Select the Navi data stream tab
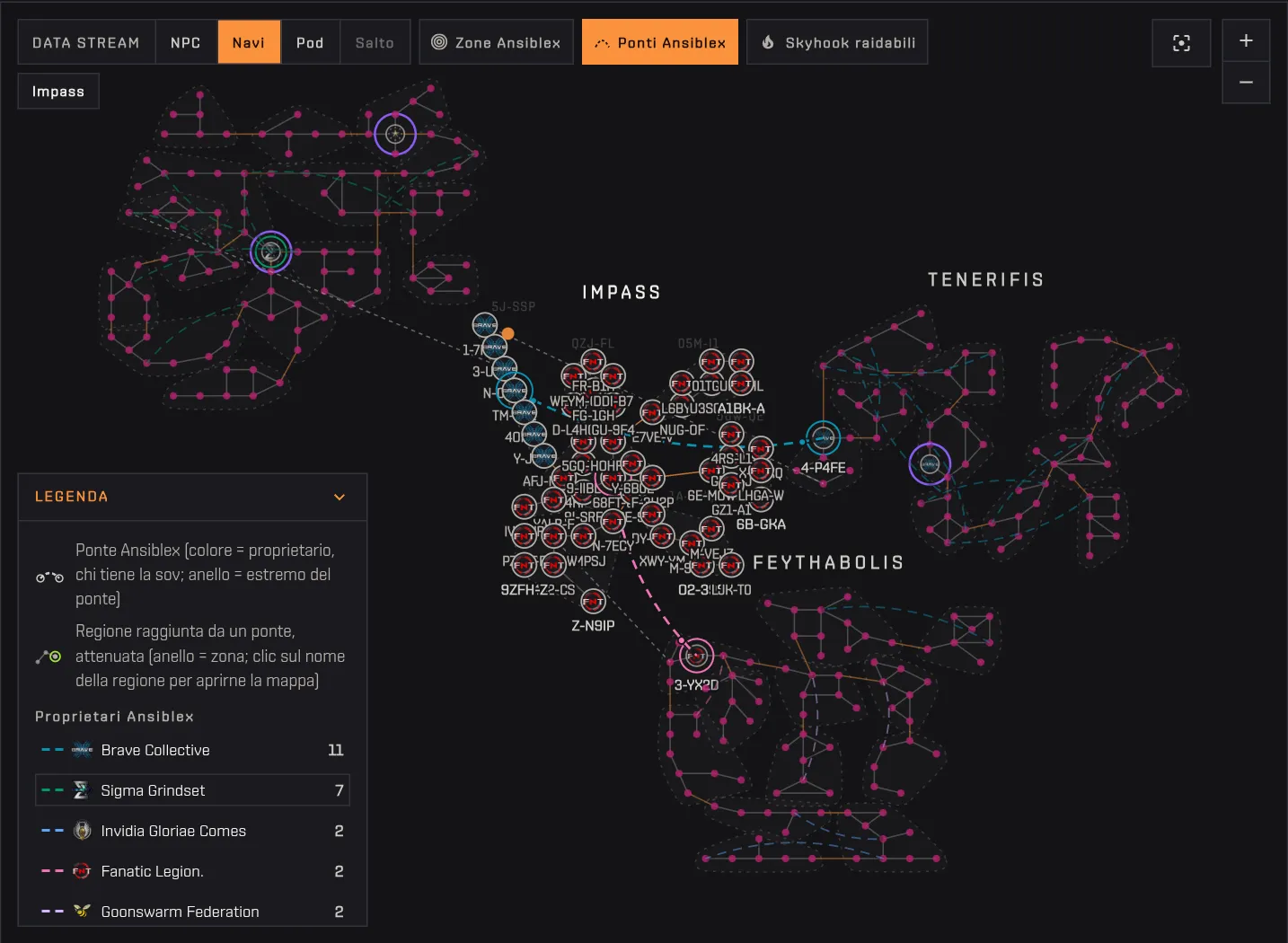This screenshot has width=1288, height=943. [249, 42]
